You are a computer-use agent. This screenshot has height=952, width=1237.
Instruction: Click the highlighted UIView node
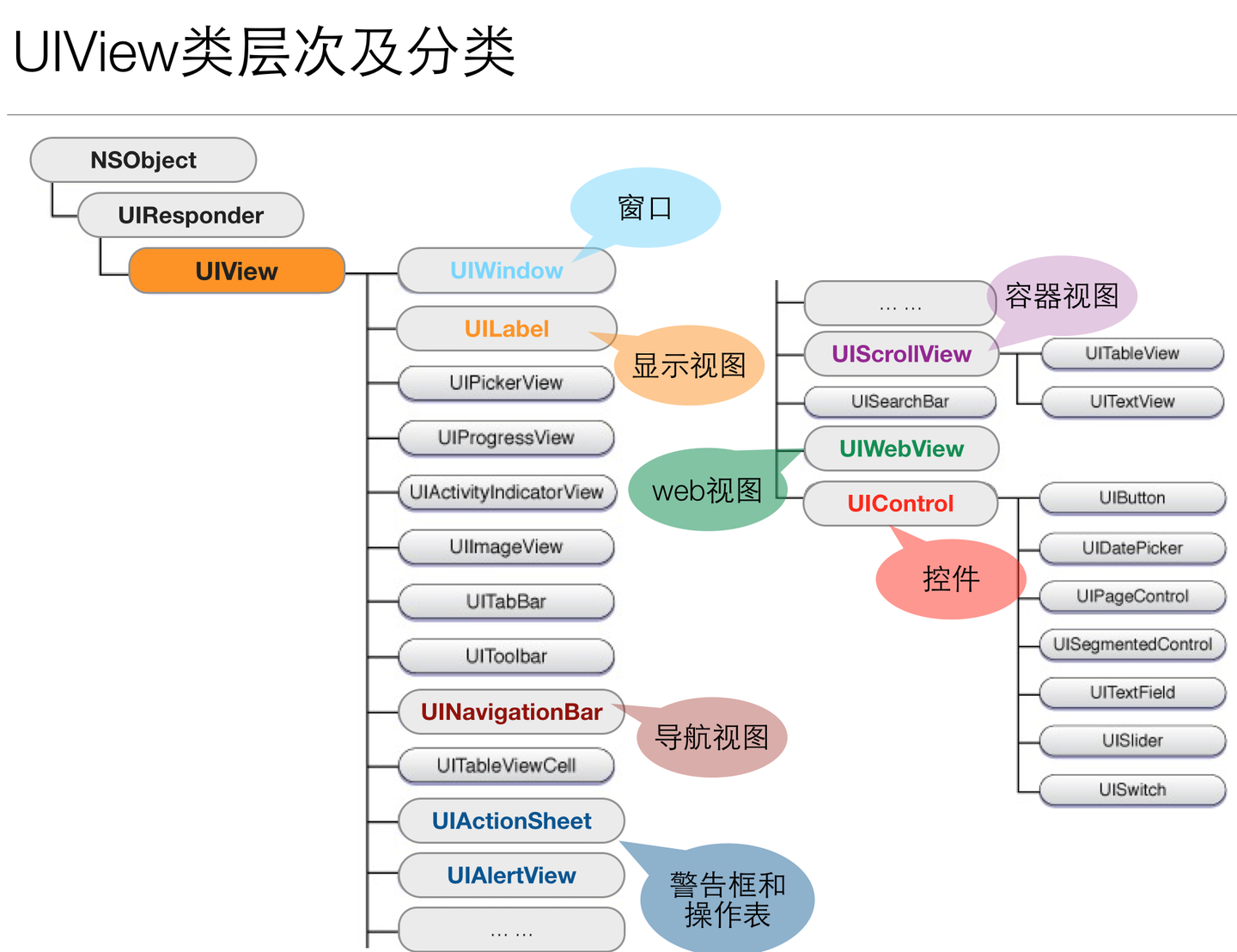click(236, 271)
